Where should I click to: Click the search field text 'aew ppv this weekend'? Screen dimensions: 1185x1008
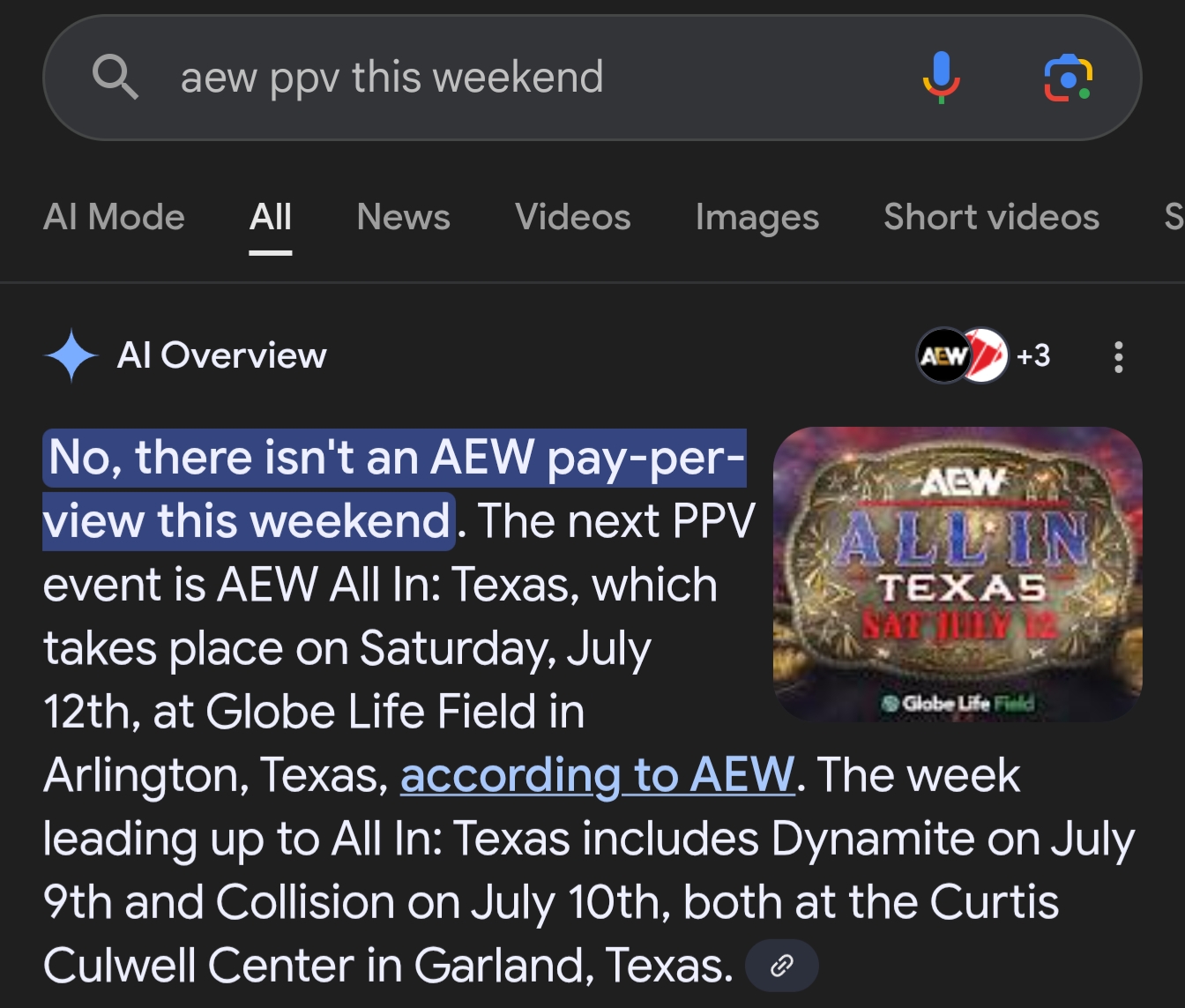[392, 78]
